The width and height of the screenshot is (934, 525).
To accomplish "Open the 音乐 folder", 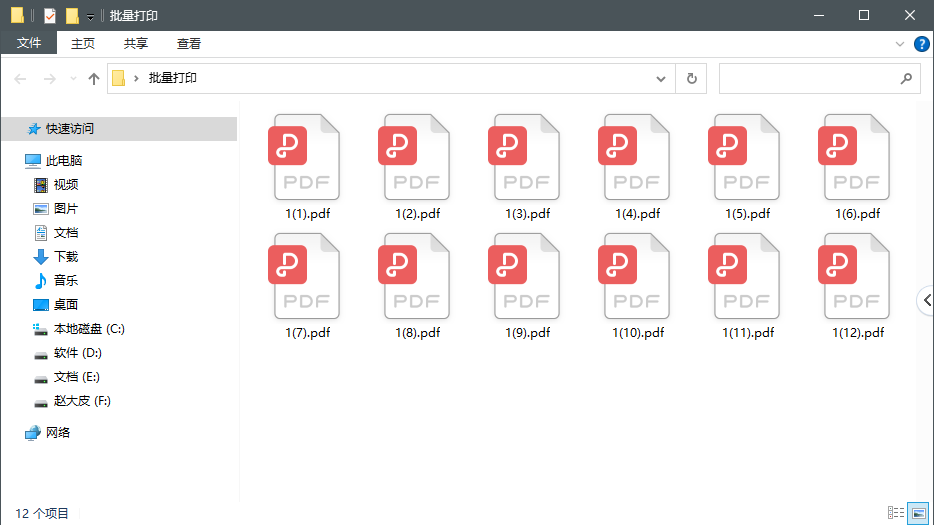I will pyautogui.click(x=66, y=280).
